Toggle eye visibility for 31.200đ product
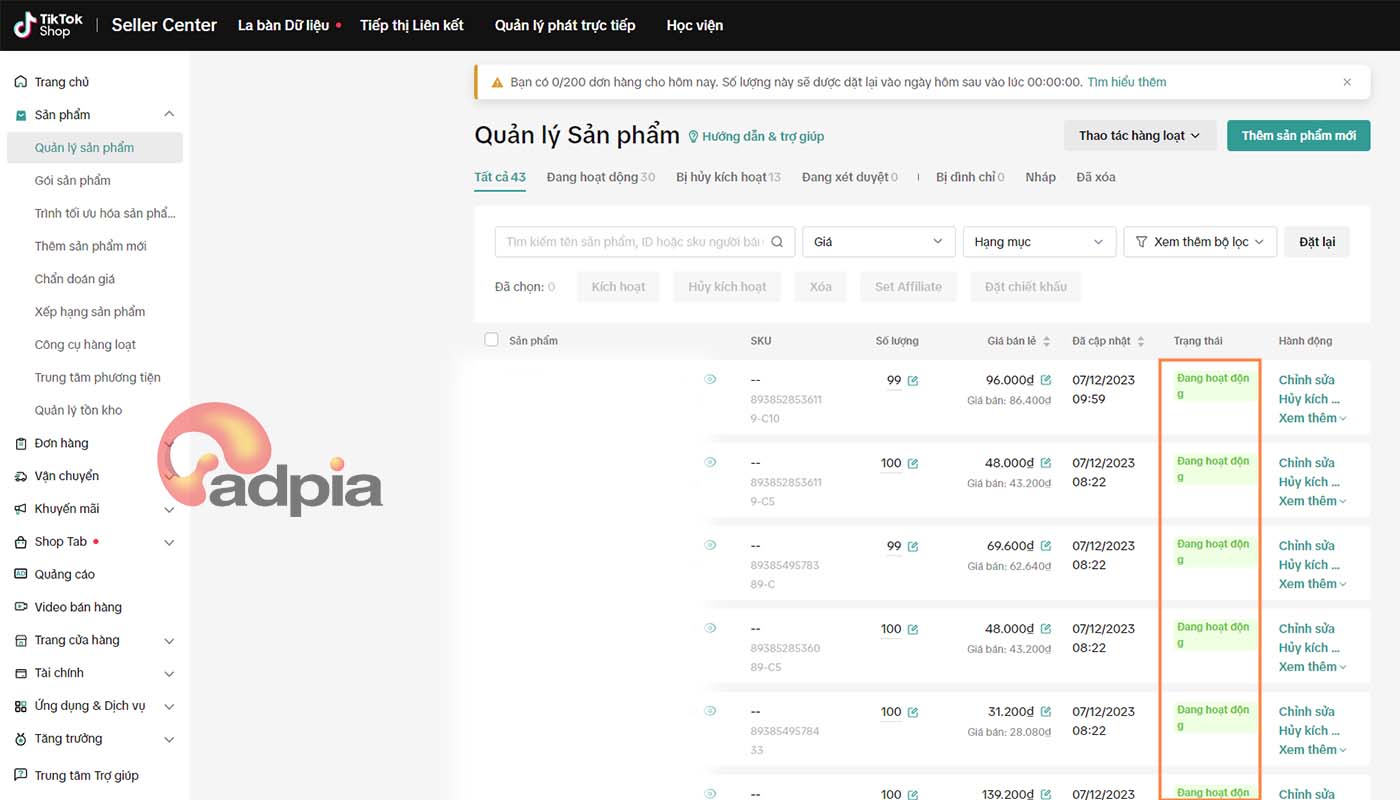1400x800 pixels. coord(710,711)
